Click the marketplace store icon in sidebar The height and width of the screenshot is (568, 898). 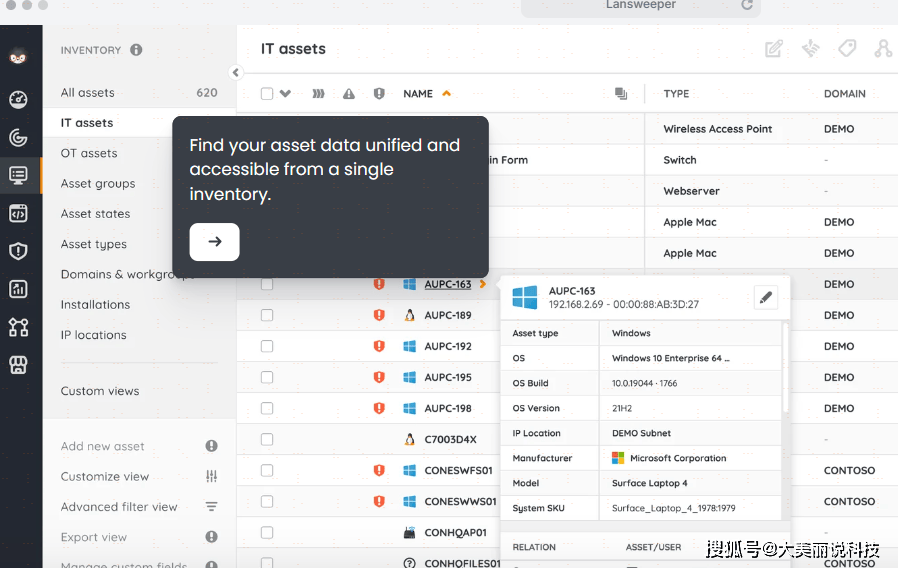pyautogui.click(x=18, y=365)
